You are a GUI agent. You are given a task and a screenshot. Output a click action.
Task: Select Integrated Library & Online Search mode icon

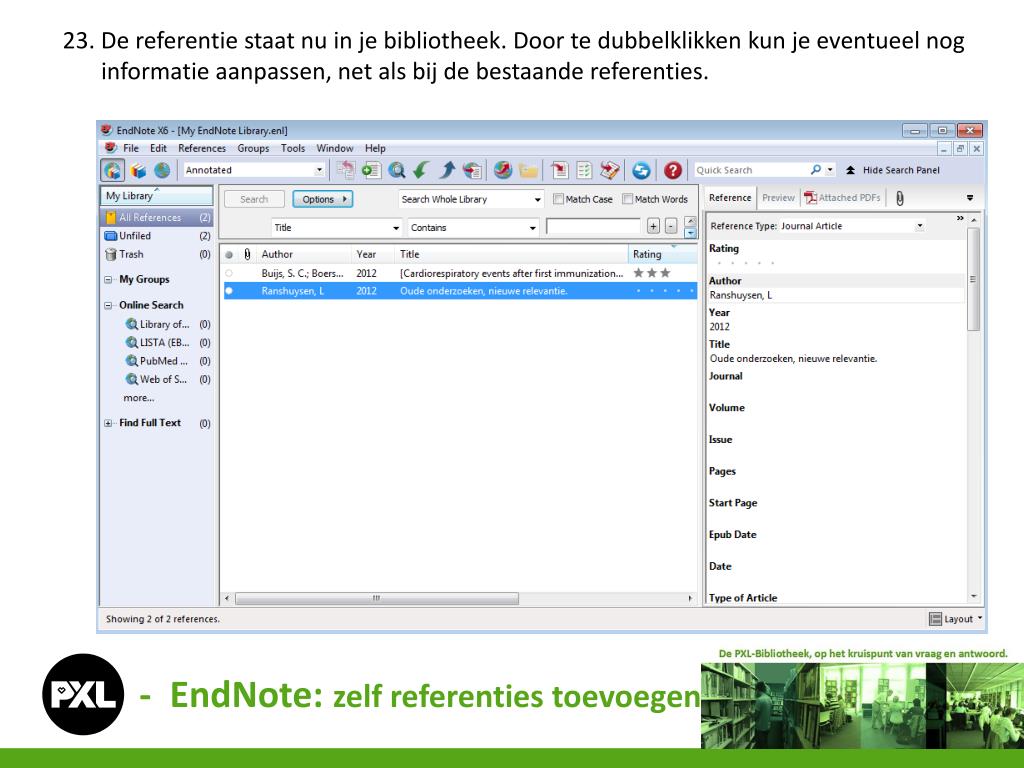[112, 170]
